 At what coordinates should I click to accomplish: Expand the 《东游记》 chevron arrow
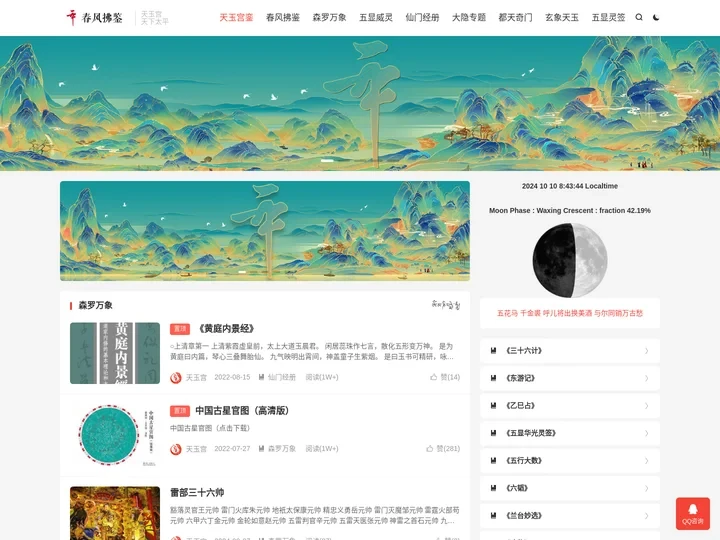tap(647, 378)
